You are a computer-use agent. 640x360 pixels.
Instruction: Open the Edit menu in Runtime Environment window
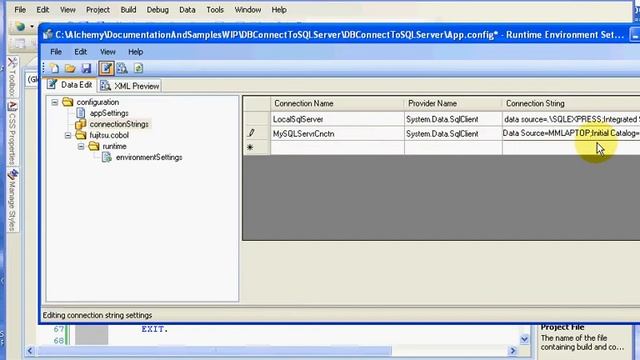tap(80, 52)
